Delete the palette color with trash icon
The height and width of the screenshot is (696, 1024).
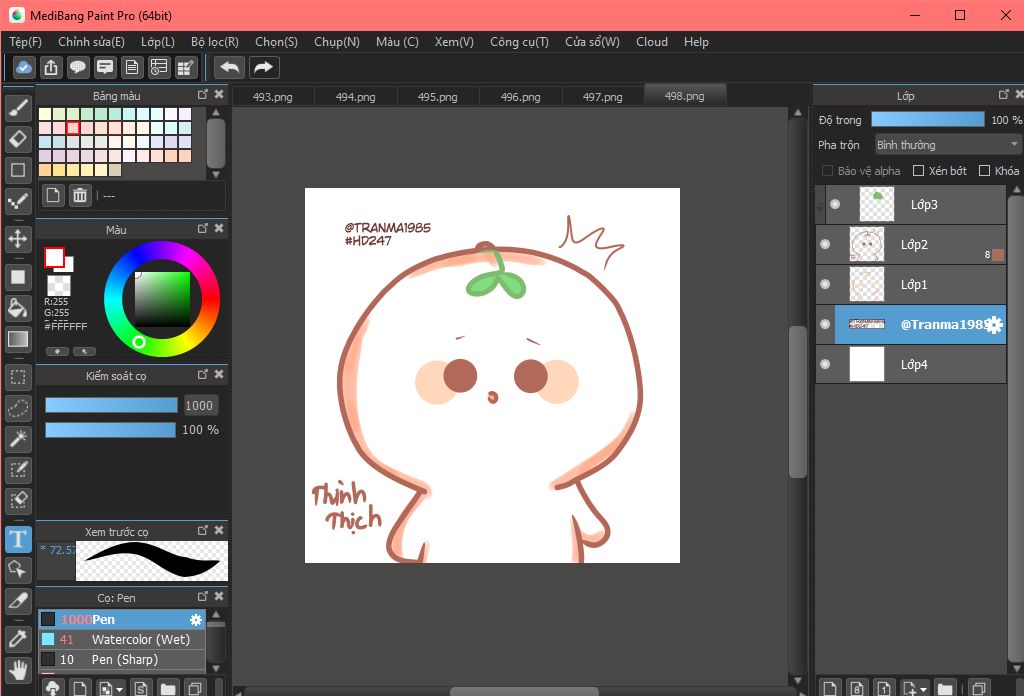point(80,195)
